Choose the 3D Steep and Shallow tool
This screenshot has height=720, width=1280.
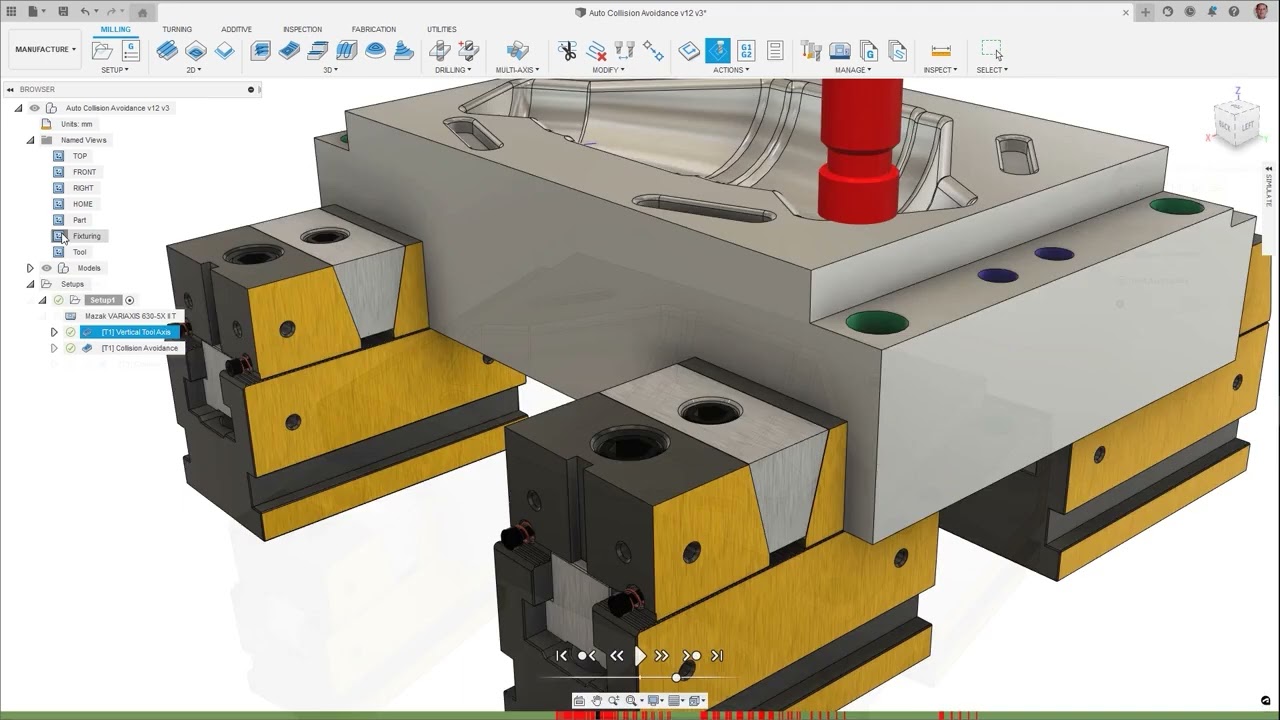click(318, 50)
